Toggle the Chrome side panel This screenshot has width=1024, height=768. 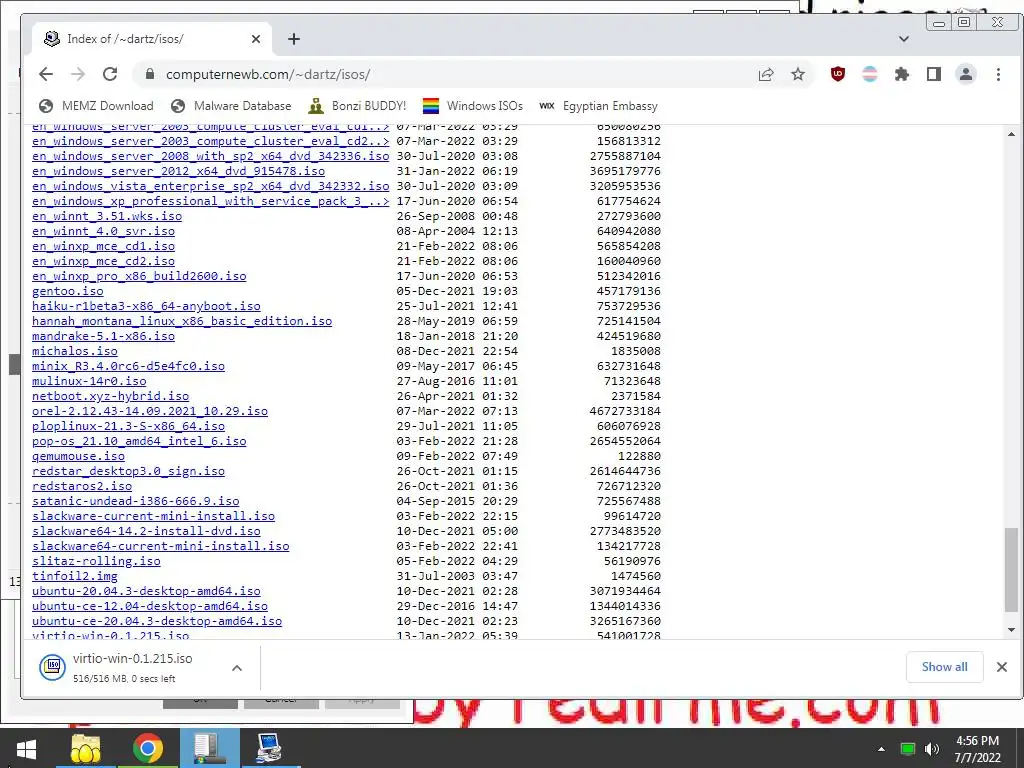coord(934,74)
